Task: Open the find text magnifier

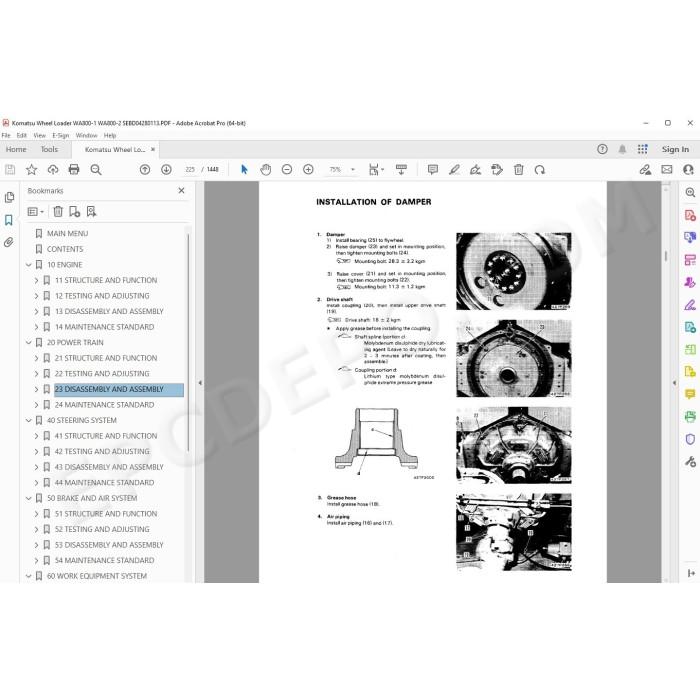Action: 96,170
